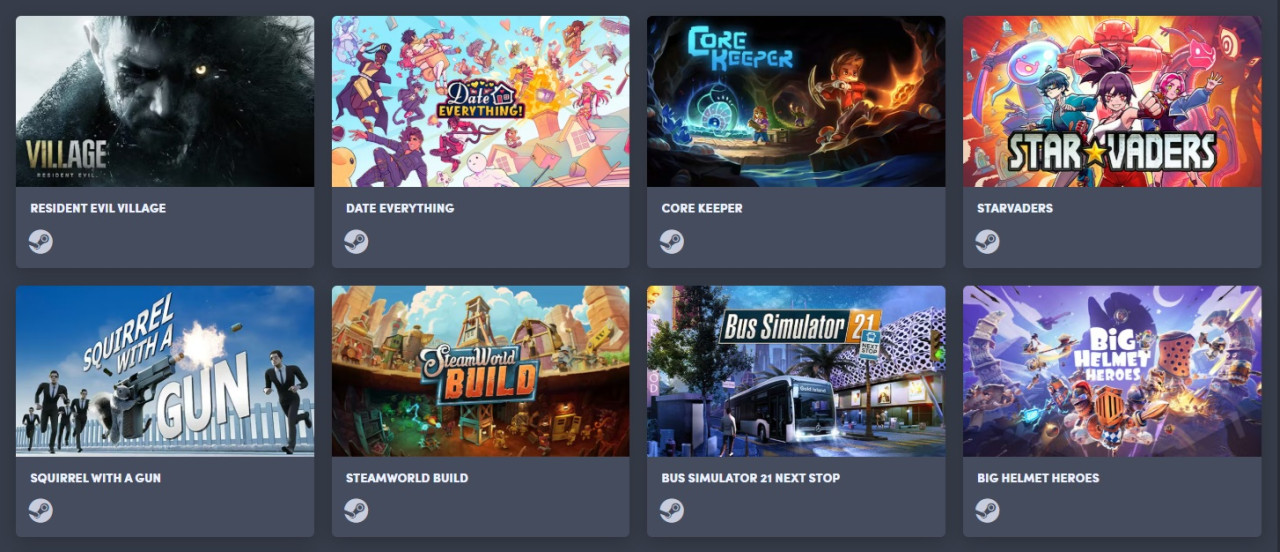
Task: Click the Steam icon under Starvaders
Action: (x=987, y=241)
